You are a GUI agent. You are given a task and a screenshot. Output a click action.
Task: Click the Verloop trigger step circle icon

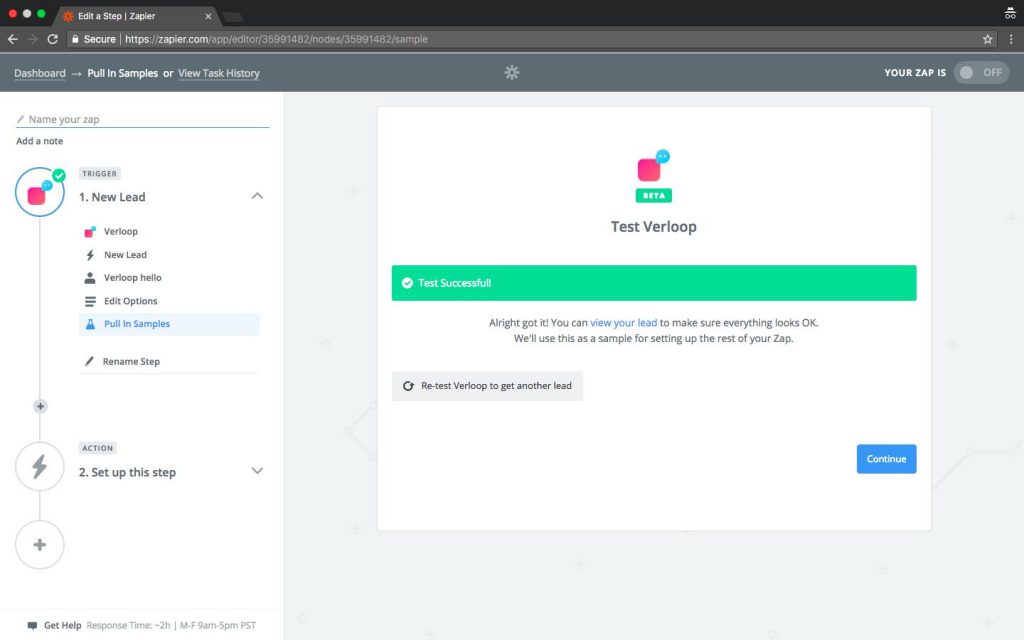point(39,192)
